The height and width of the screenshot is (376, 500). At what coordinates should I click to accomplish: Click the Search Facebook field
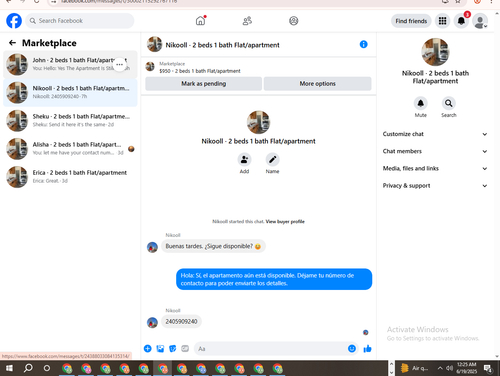point(80,21)
